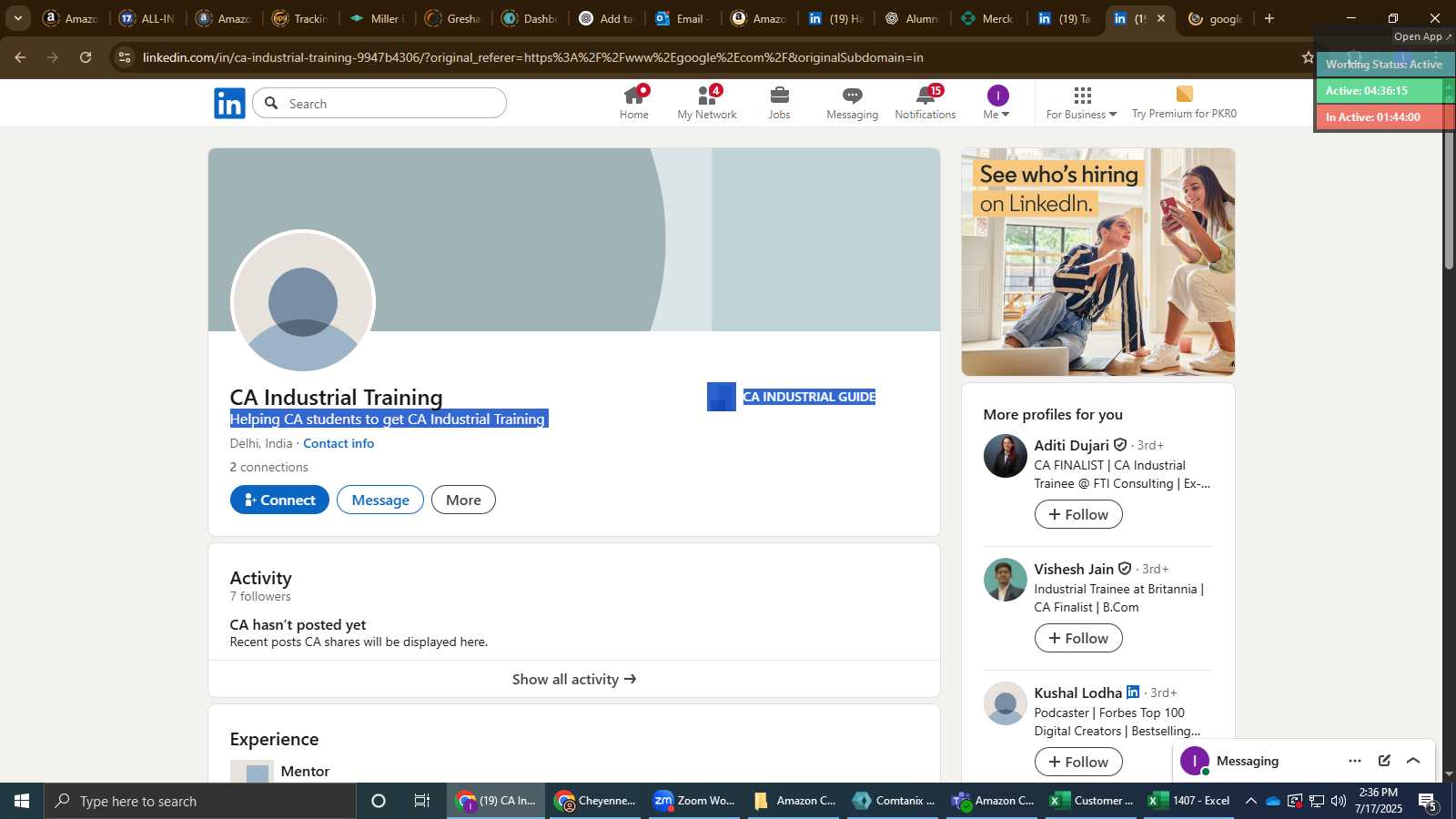Open the Jobs briefcase icon
This screenshot has width=1456, height=819.
pos(779,103)
